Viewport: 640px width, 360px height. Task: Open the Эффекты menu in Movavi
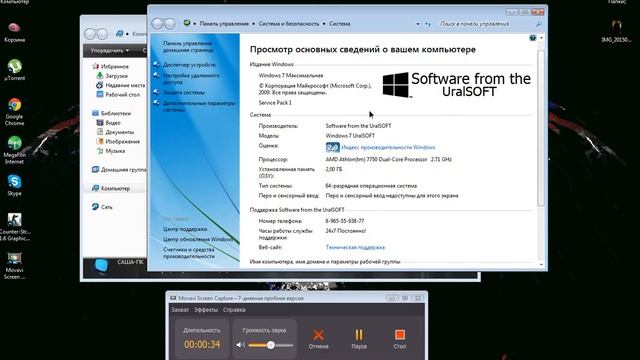[206, 310]
